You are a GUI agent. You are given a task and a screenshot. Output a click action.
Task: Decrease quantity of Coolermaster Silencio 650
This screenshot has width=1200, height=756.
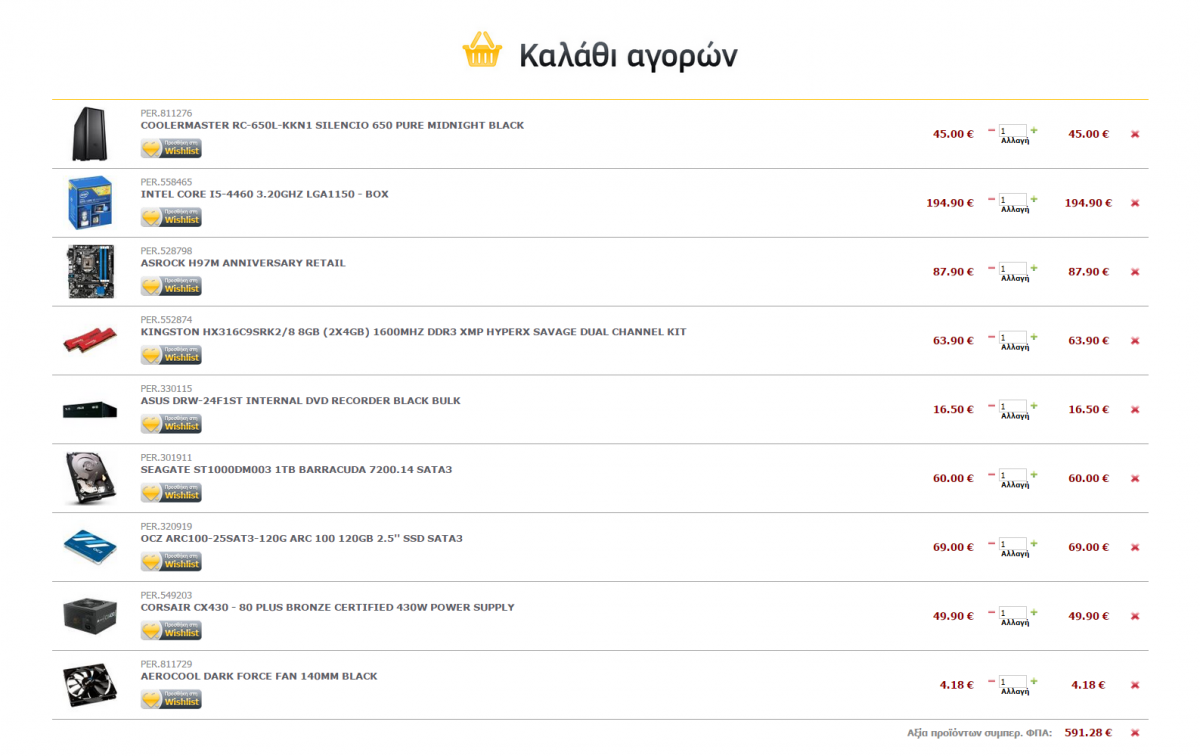click(x=992, y=130)
